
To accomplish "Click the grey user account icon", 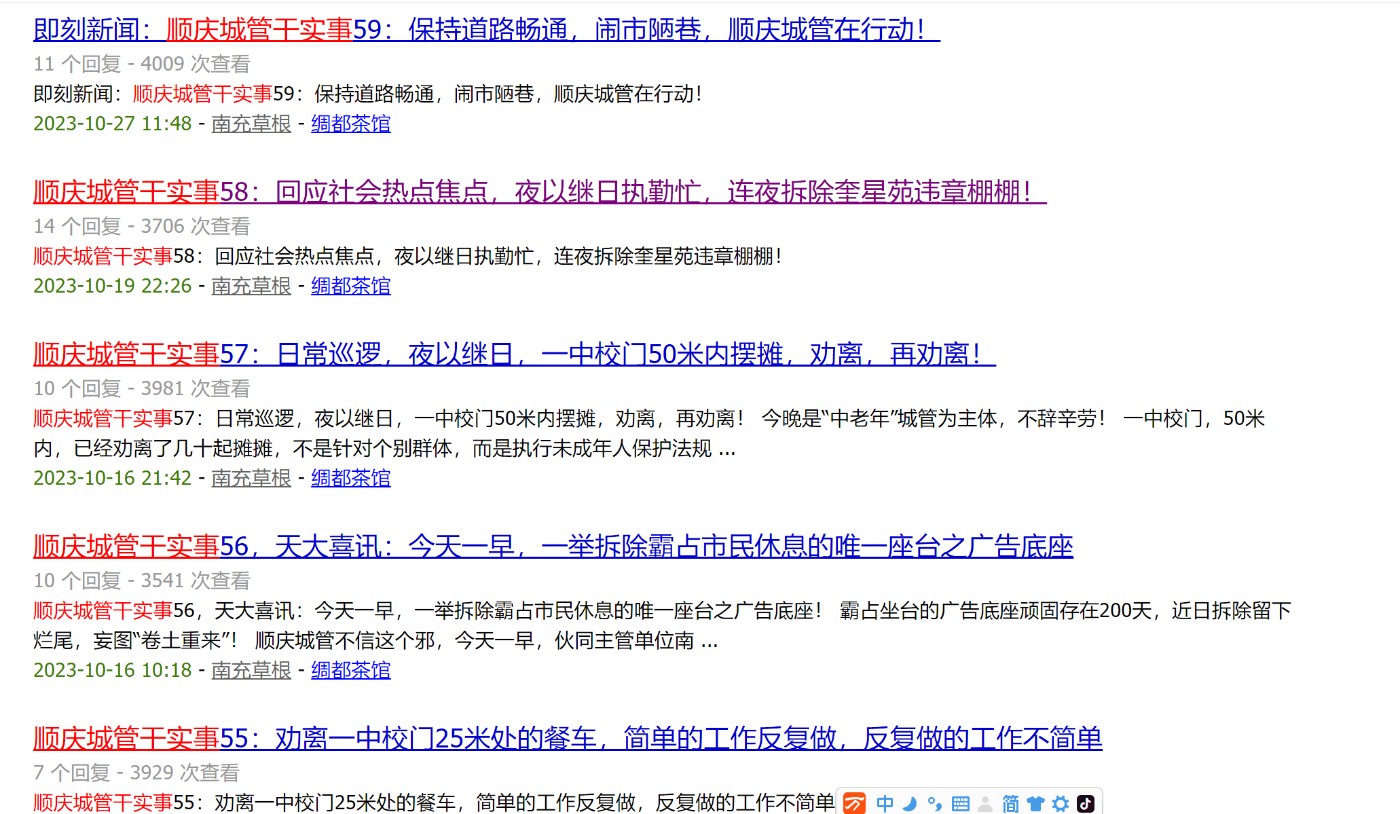I will pos(985,803).
